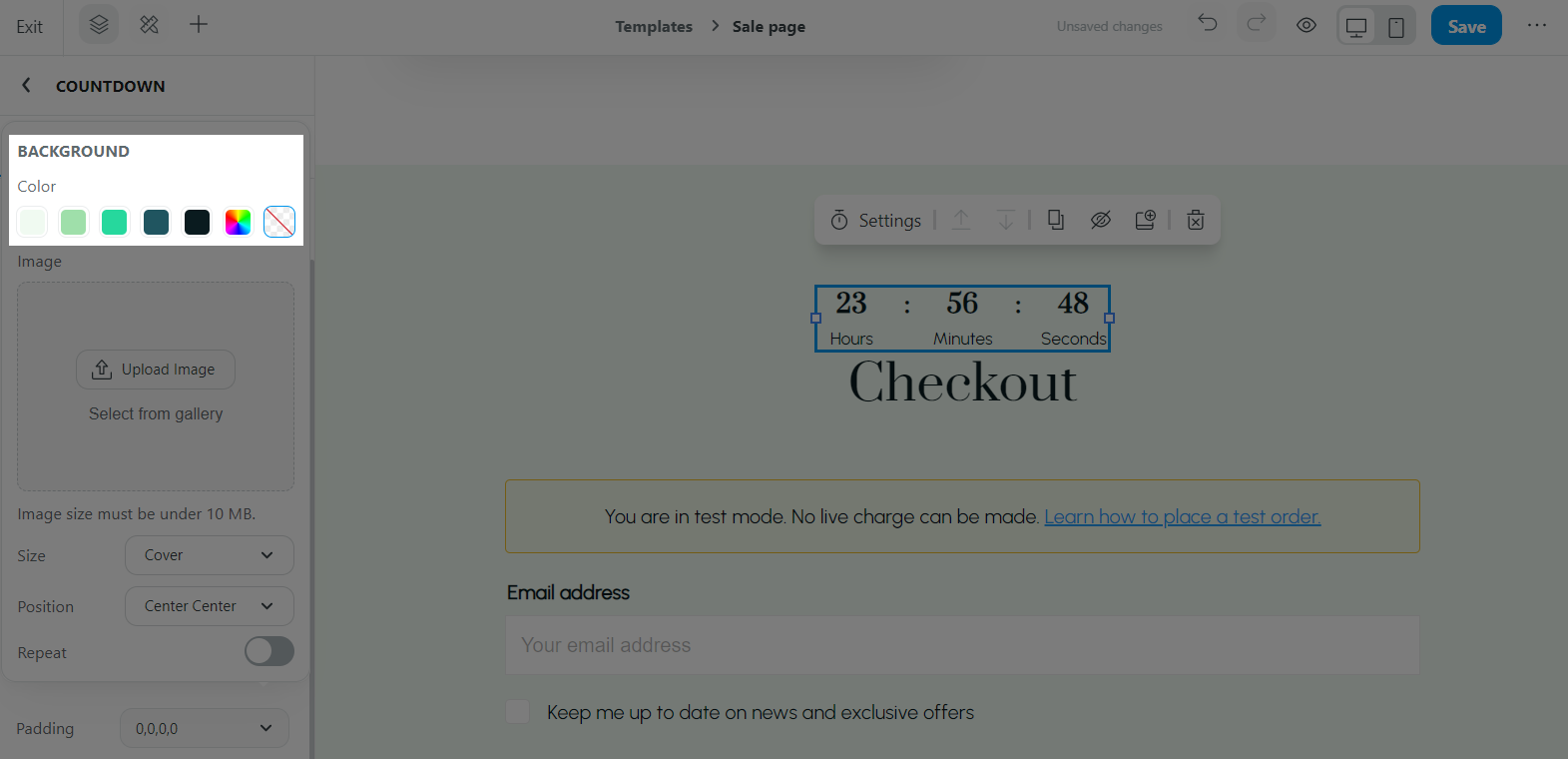Redo the last change
The image size is (1568, 759).
pyautogui.click(x=1257, y=23)
